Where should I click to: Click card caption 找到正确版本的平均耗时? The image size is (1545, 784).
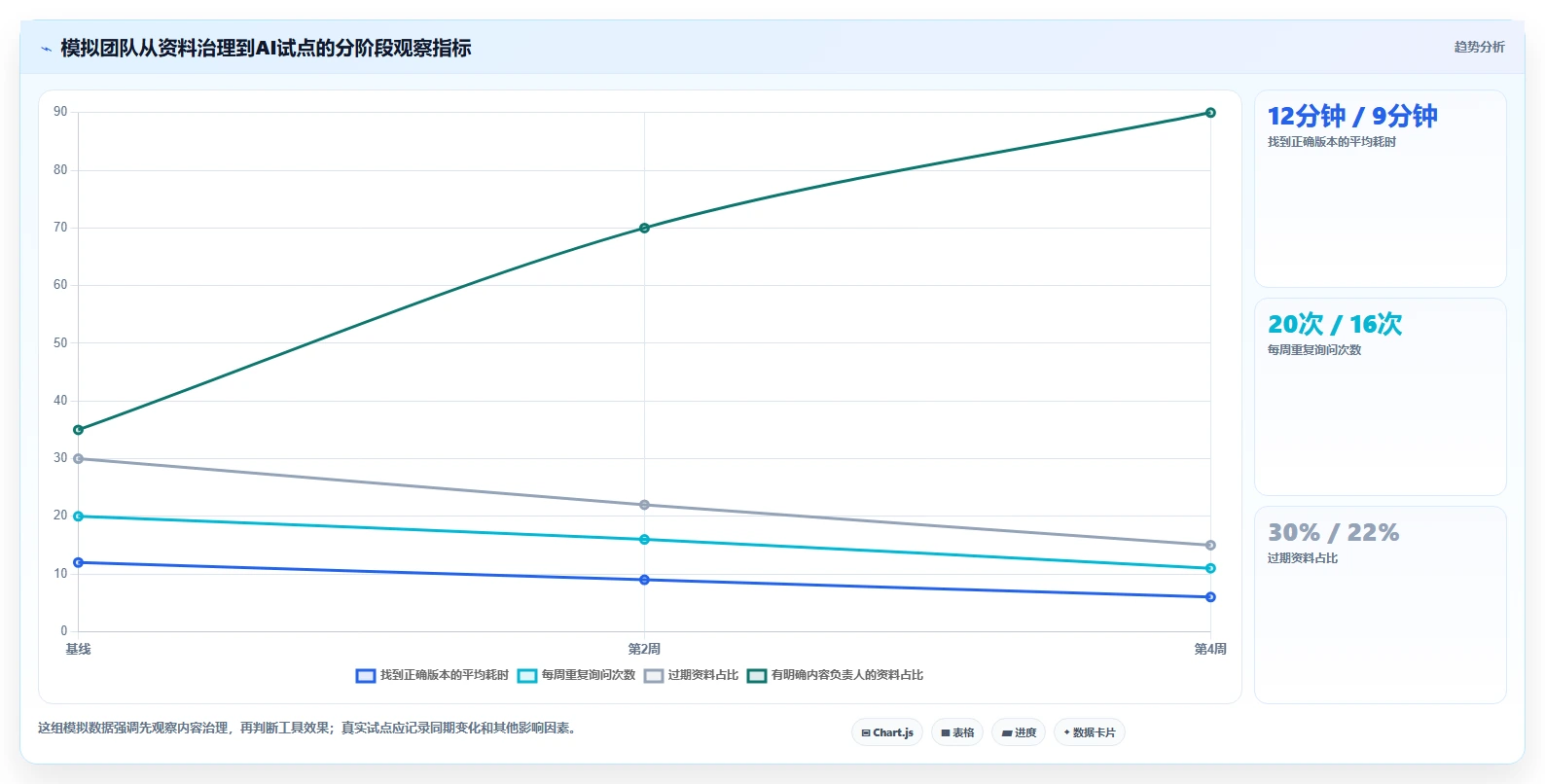point(1332,142)
